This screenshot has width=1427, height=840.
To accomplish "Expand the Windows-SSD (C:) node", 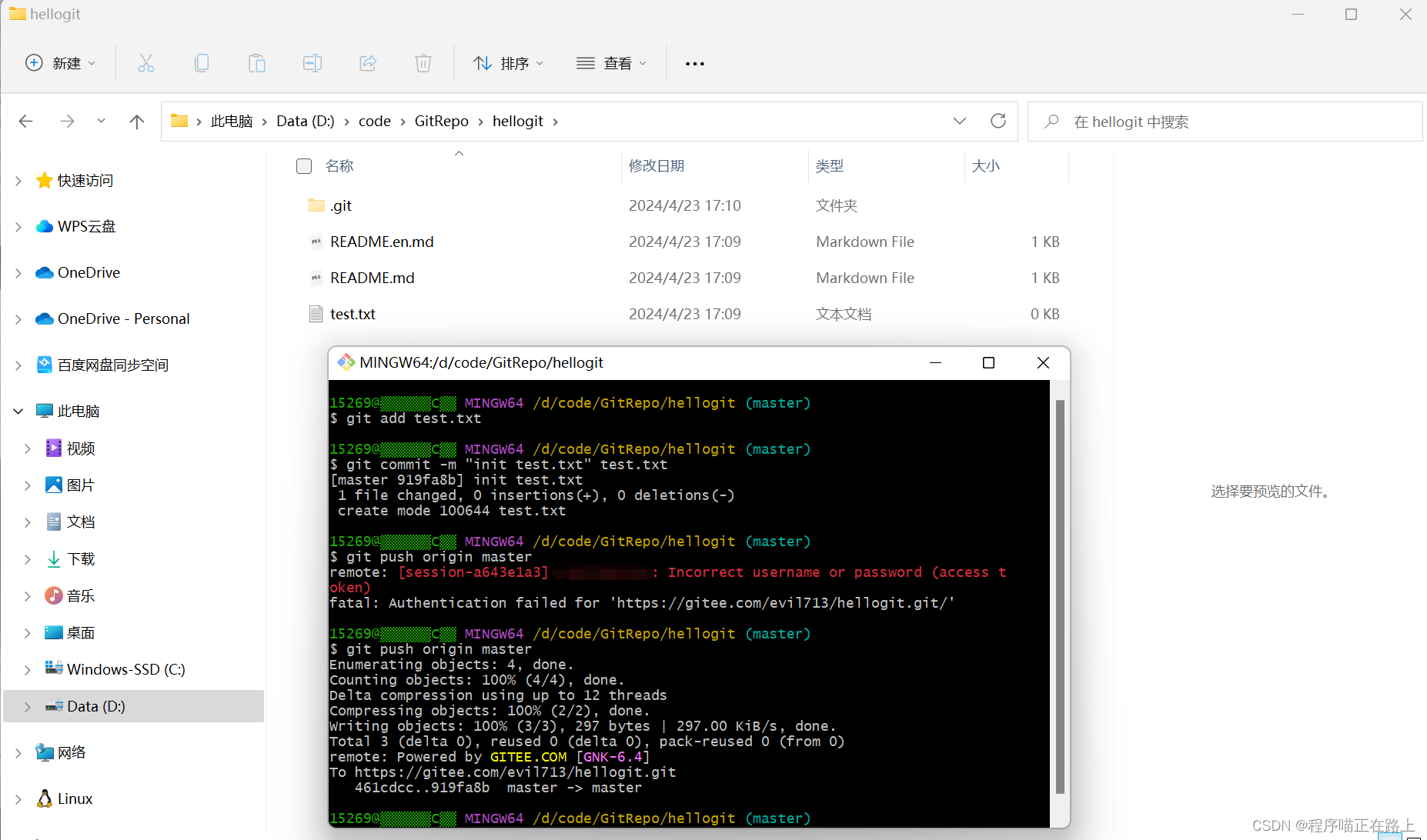I will [x=28, y=670].
